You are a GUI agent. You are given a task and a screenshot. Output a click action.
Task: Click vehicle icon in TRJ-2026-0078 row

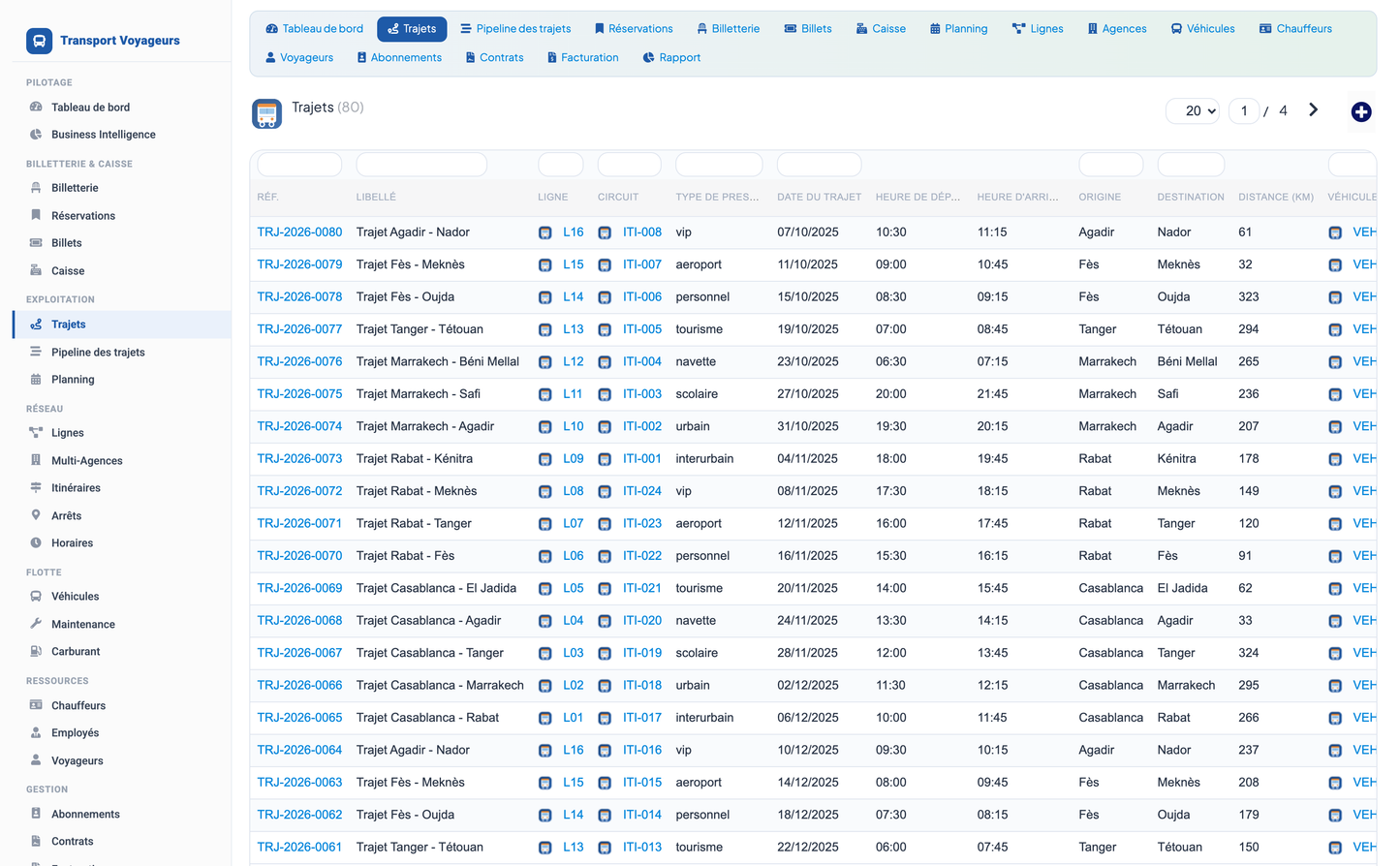[1335, 297]
